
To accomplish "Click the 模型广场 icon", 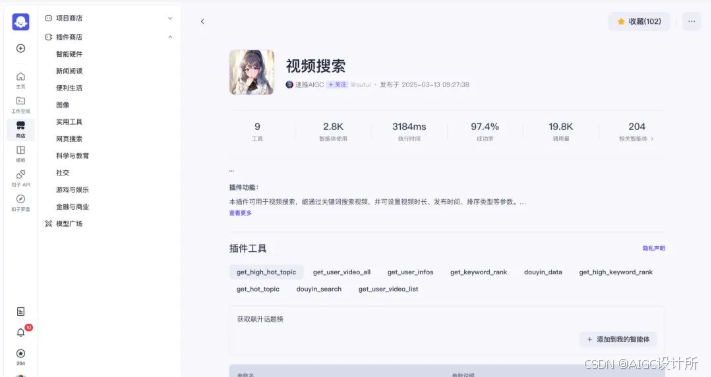I will pyautogui.click(x=49, y=224).
